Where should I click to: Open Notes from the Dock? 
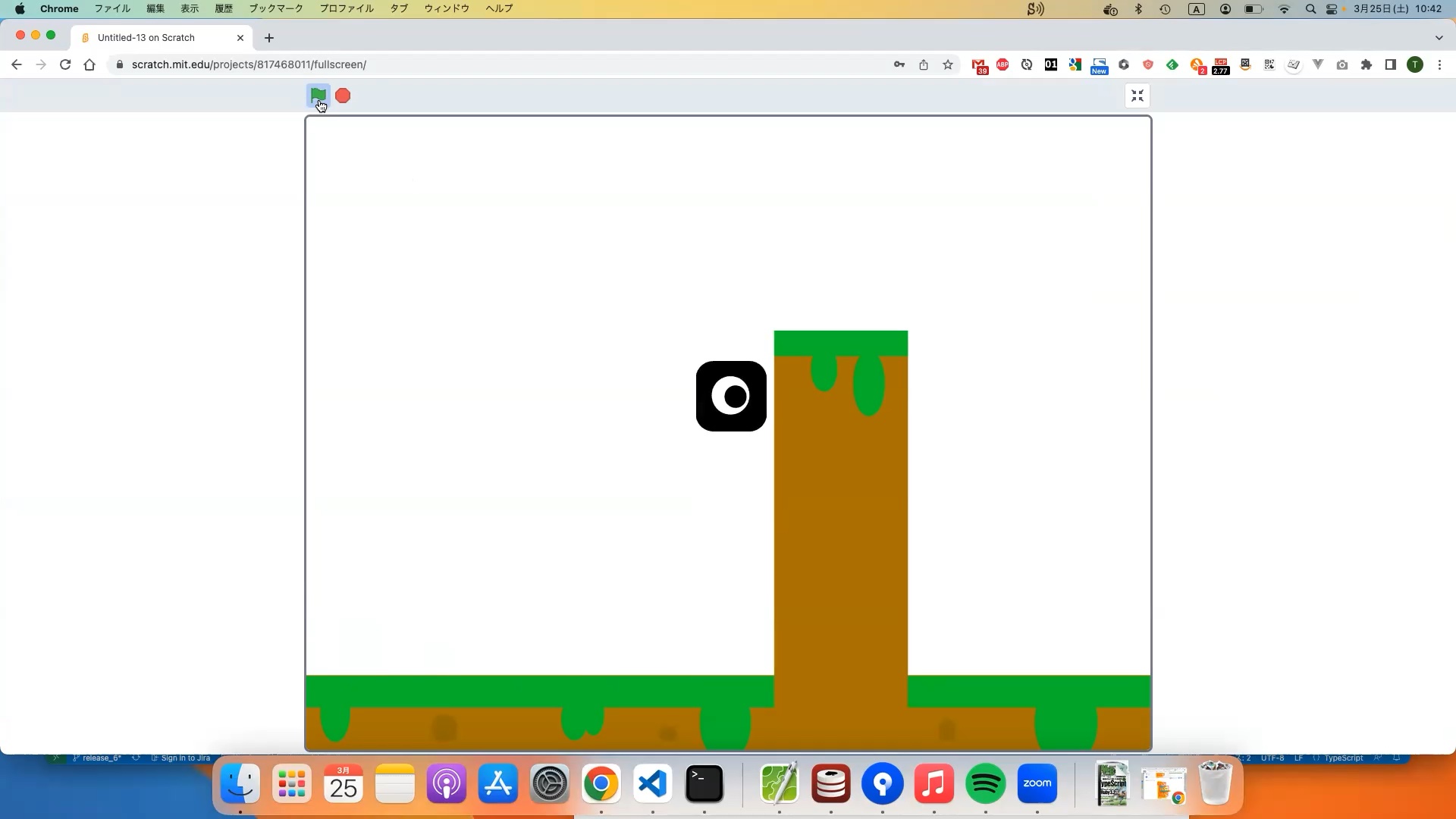[395, 784]
